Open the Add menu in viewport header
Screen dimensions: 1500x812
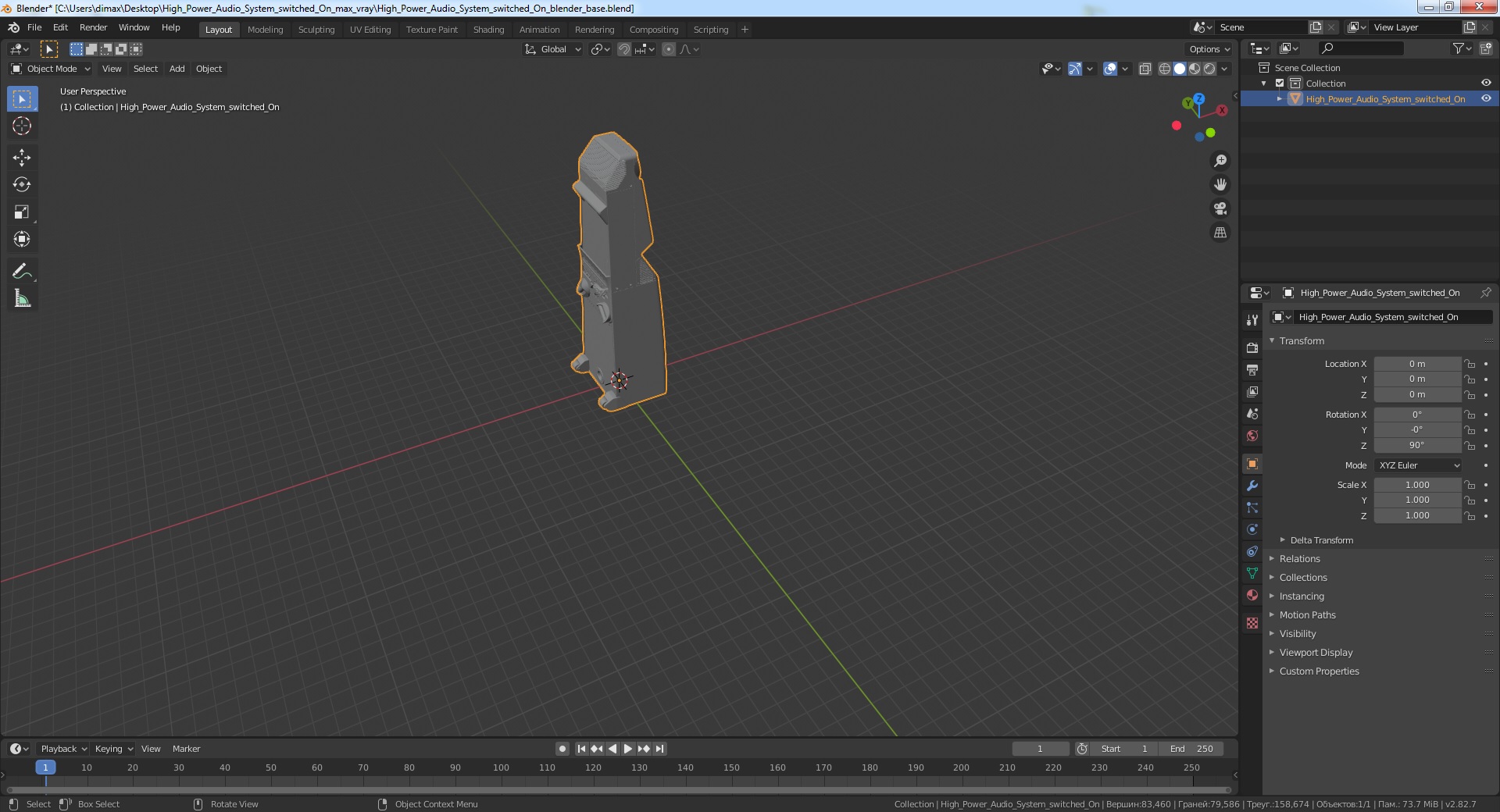point(177,69)
